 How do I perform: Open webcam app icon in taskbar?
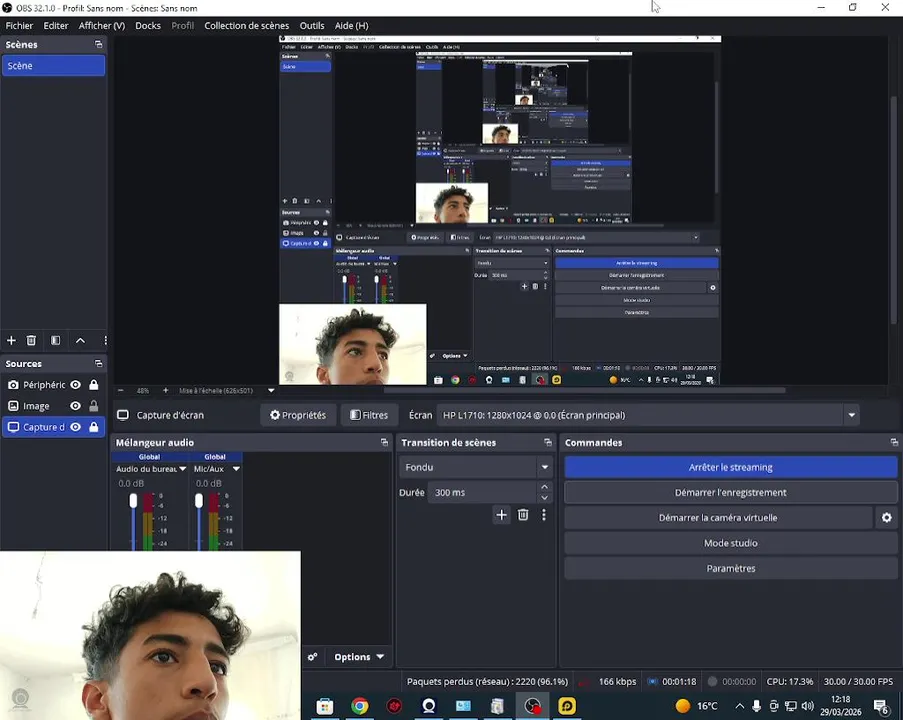click(x=429, y=706)
